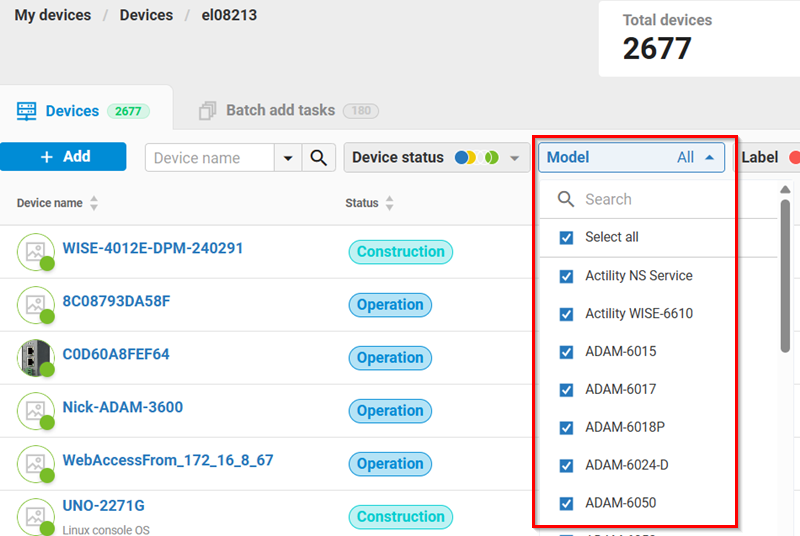This screenshot has width=800, height=536.
Task: Click the Add device button
Action: click(x=63, y=157)
